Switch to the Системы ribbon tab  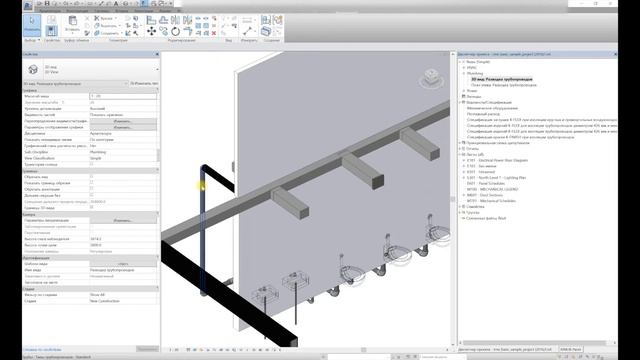pos(101,11)
